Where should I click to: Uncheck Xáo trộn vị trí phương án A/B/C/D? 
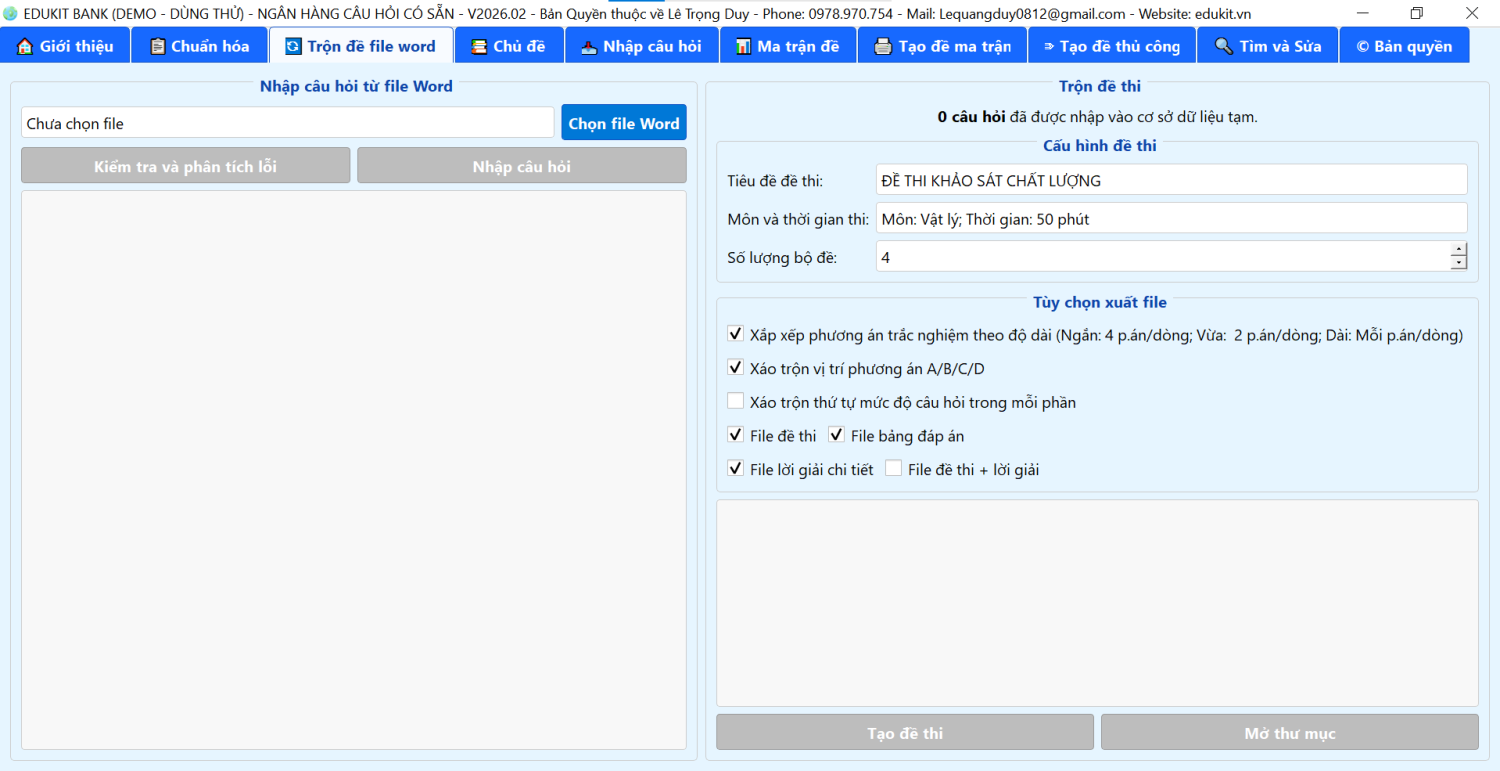736,368
